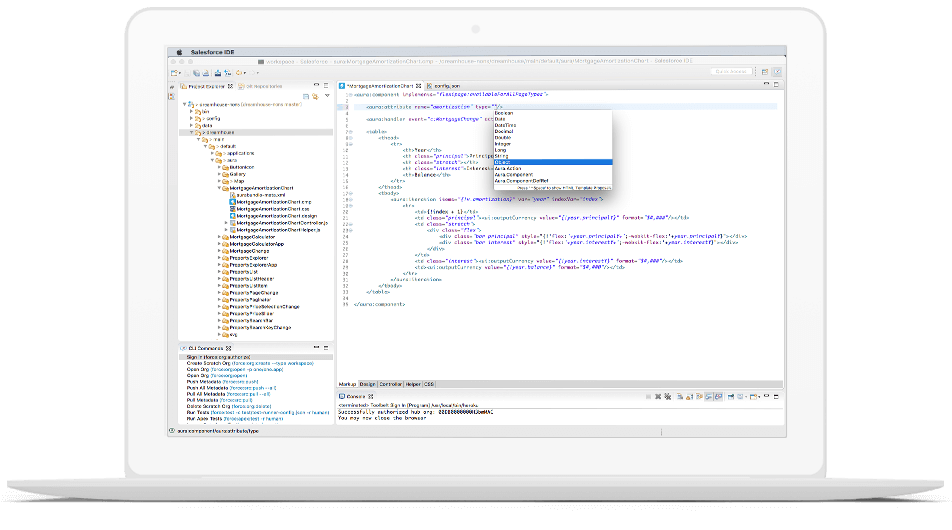Click the Back navigation arrow in toolbar
This screenshot has width=952, height=530.
tap(240, 73)
